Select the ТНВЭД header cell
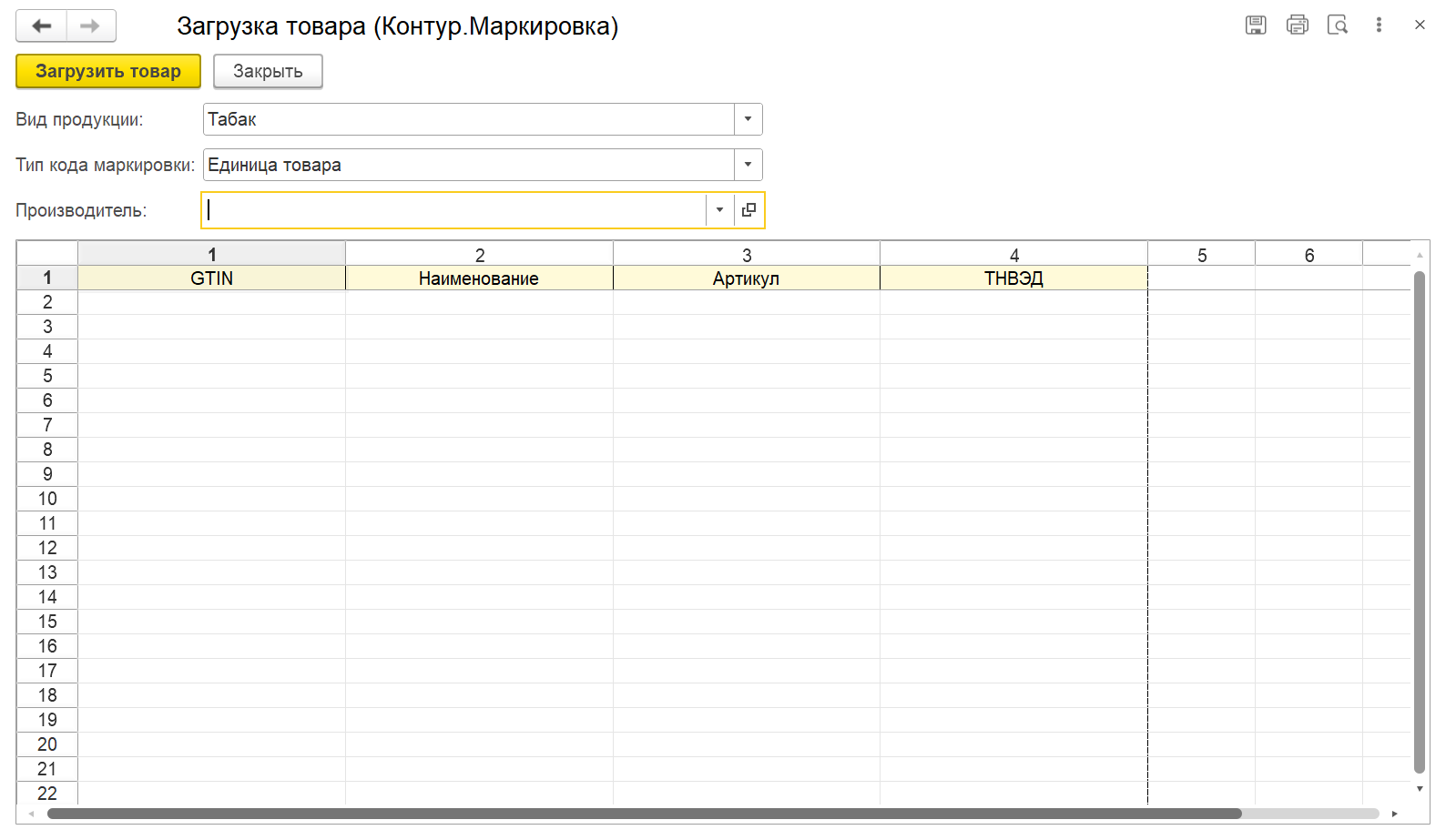This screenshot has height=840, width=1456. [1013, 278]
